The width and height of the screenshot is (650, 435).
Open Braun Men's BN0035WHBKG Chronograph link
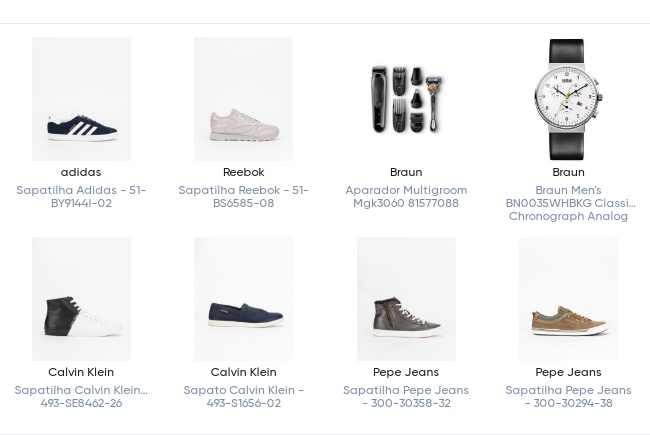[568, 203]
